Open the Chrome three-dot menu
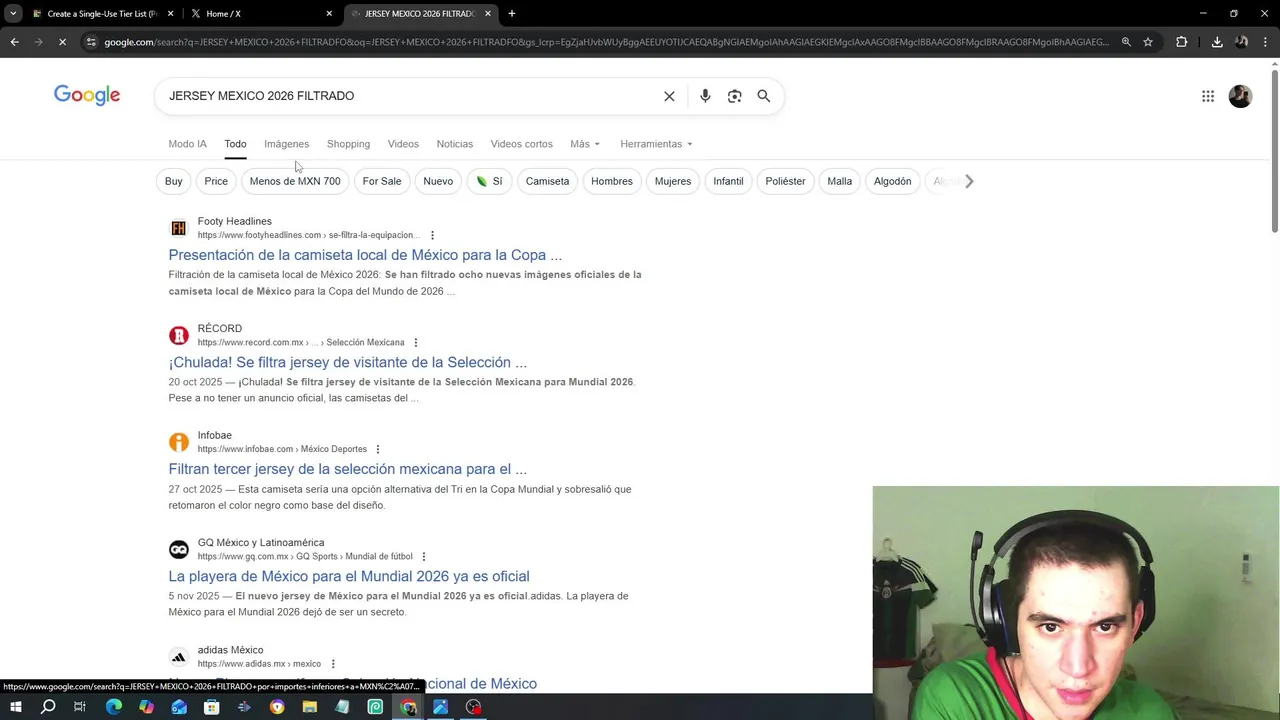Screen dimensions: 1280x720 [1266, 42]
